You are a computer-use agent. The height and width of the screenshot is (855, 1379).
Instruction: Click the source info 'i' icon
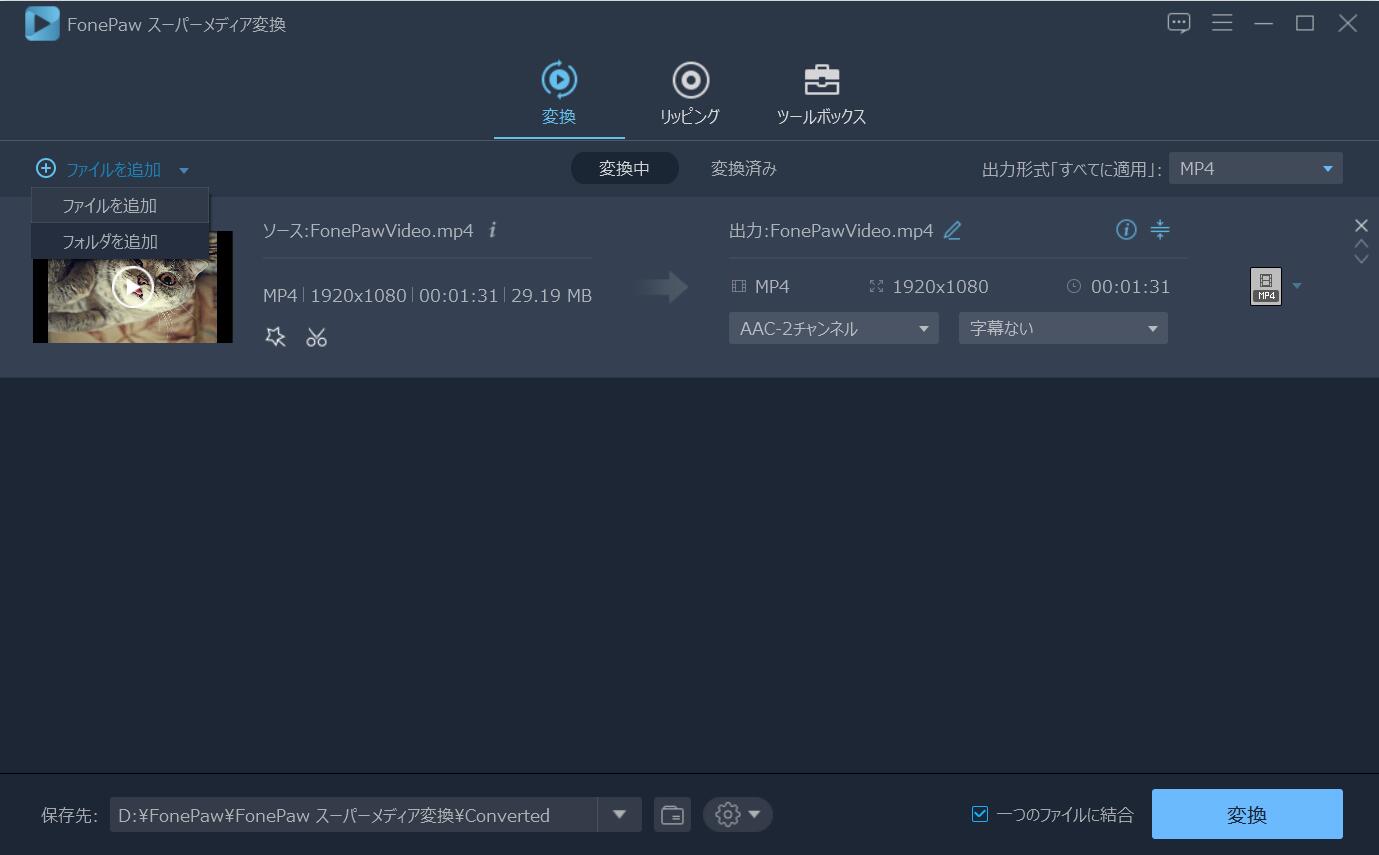pyautogui.click(x=492, y=231)
